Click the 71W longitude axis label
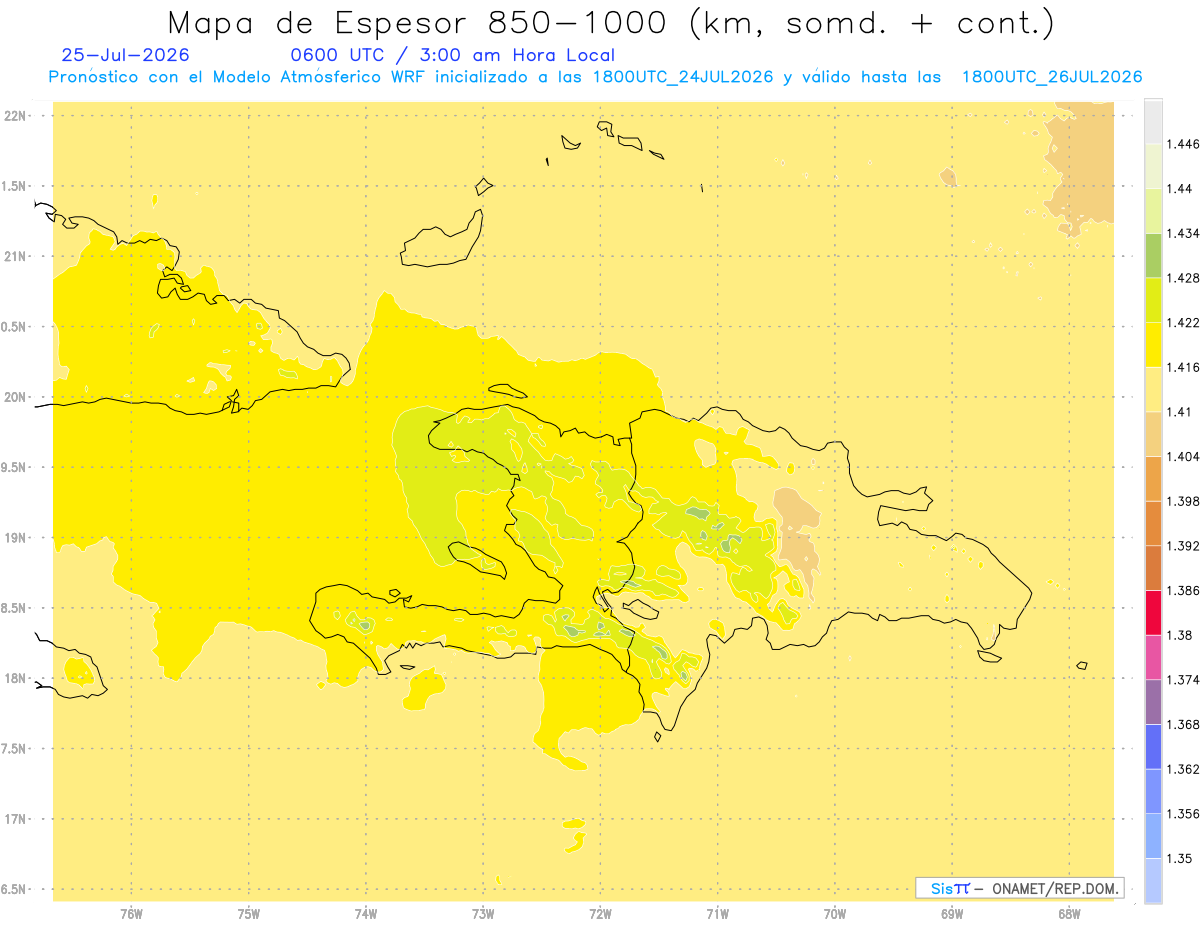 pyautogui.click(x=717, y=913)
